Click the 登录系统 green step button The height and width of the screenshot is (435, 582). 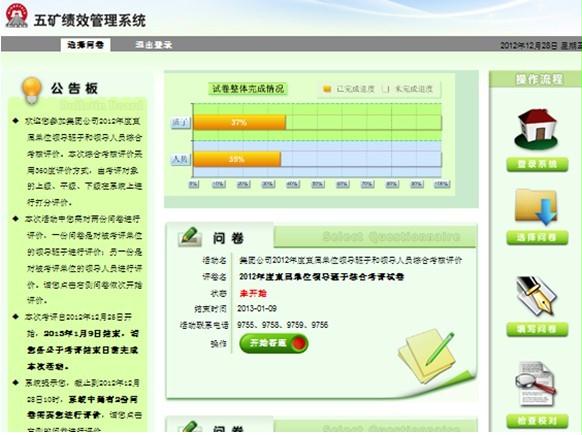point(537,164)
